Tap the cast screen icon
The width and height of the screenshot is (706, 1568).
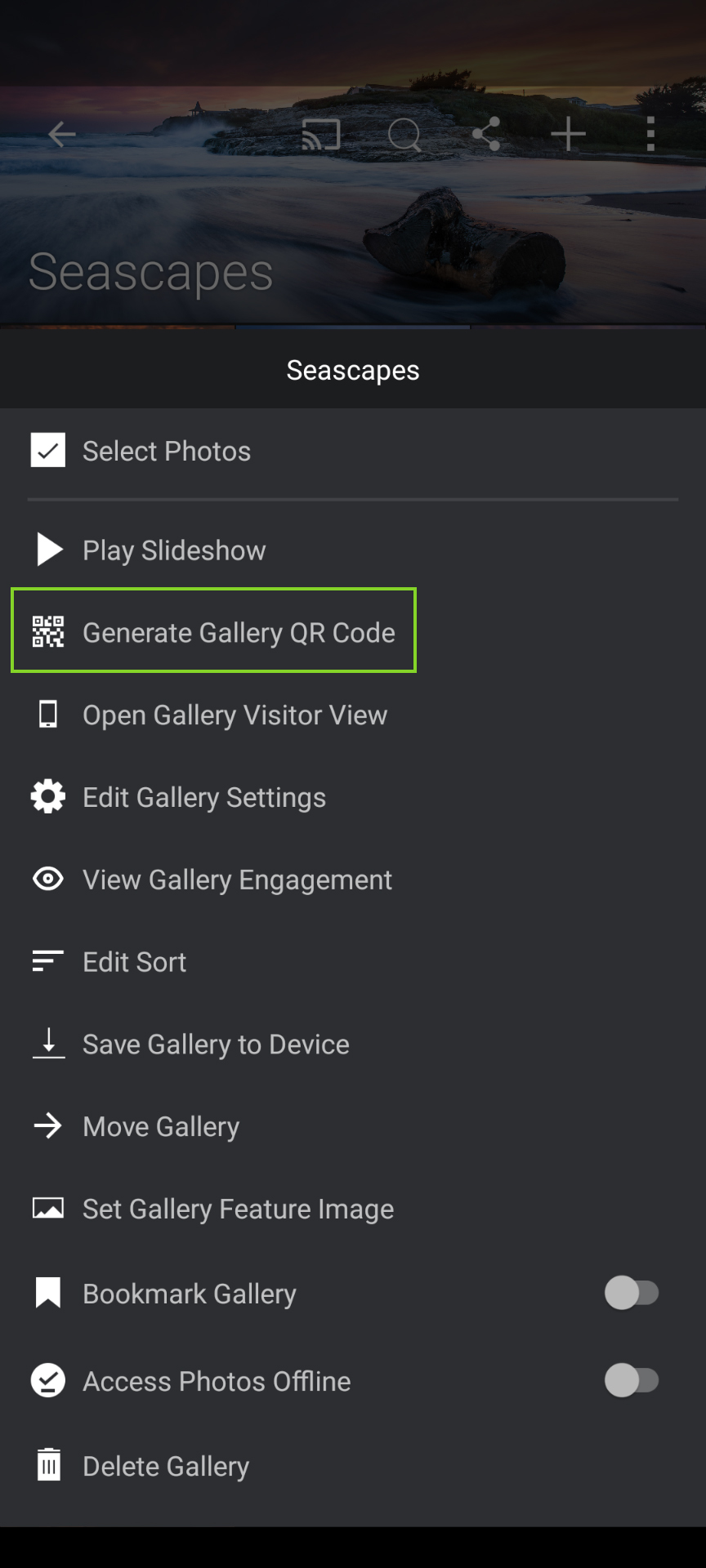[x=321, y=135]
